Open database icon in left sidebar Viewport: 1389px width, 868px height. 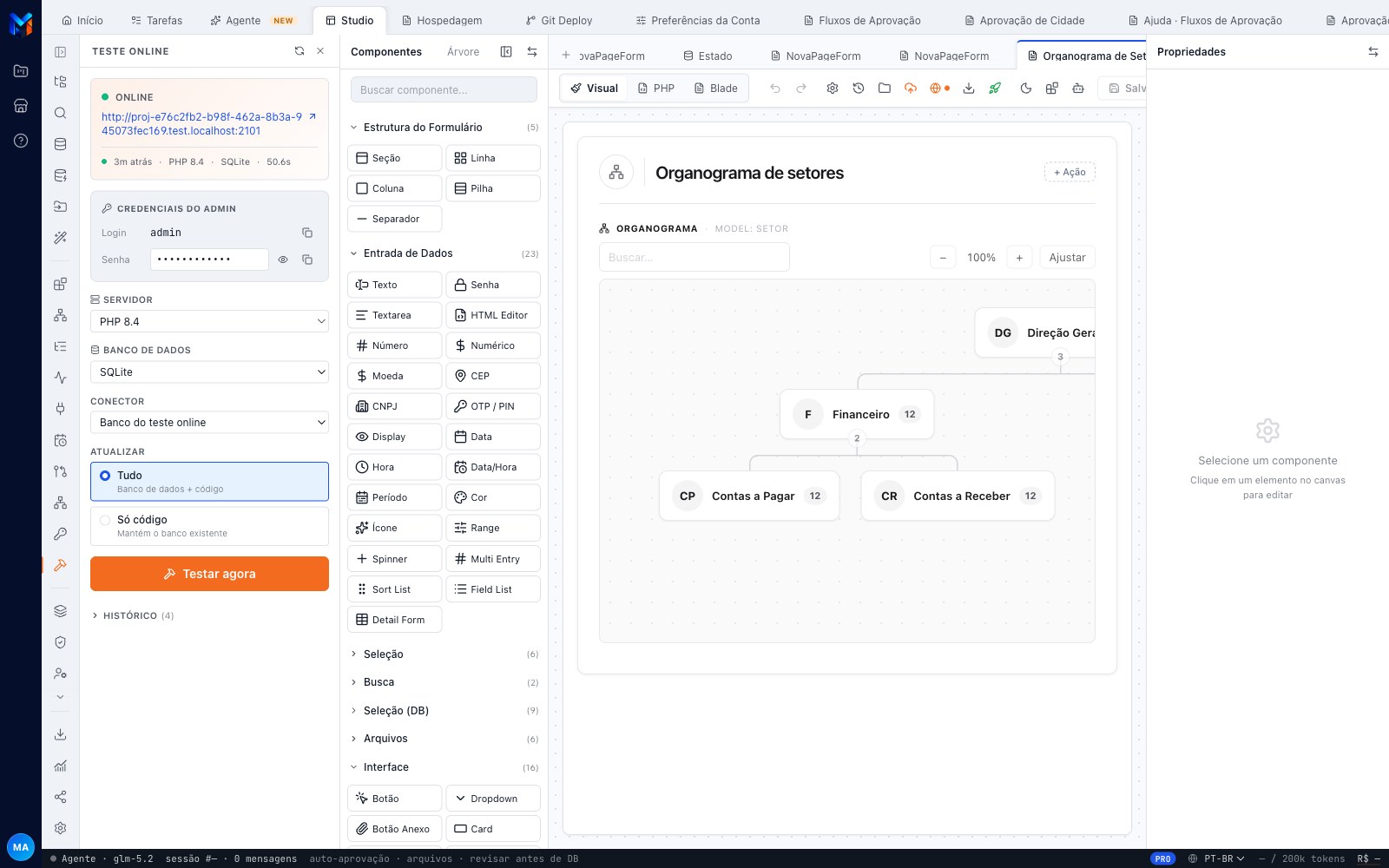point(60,144)
